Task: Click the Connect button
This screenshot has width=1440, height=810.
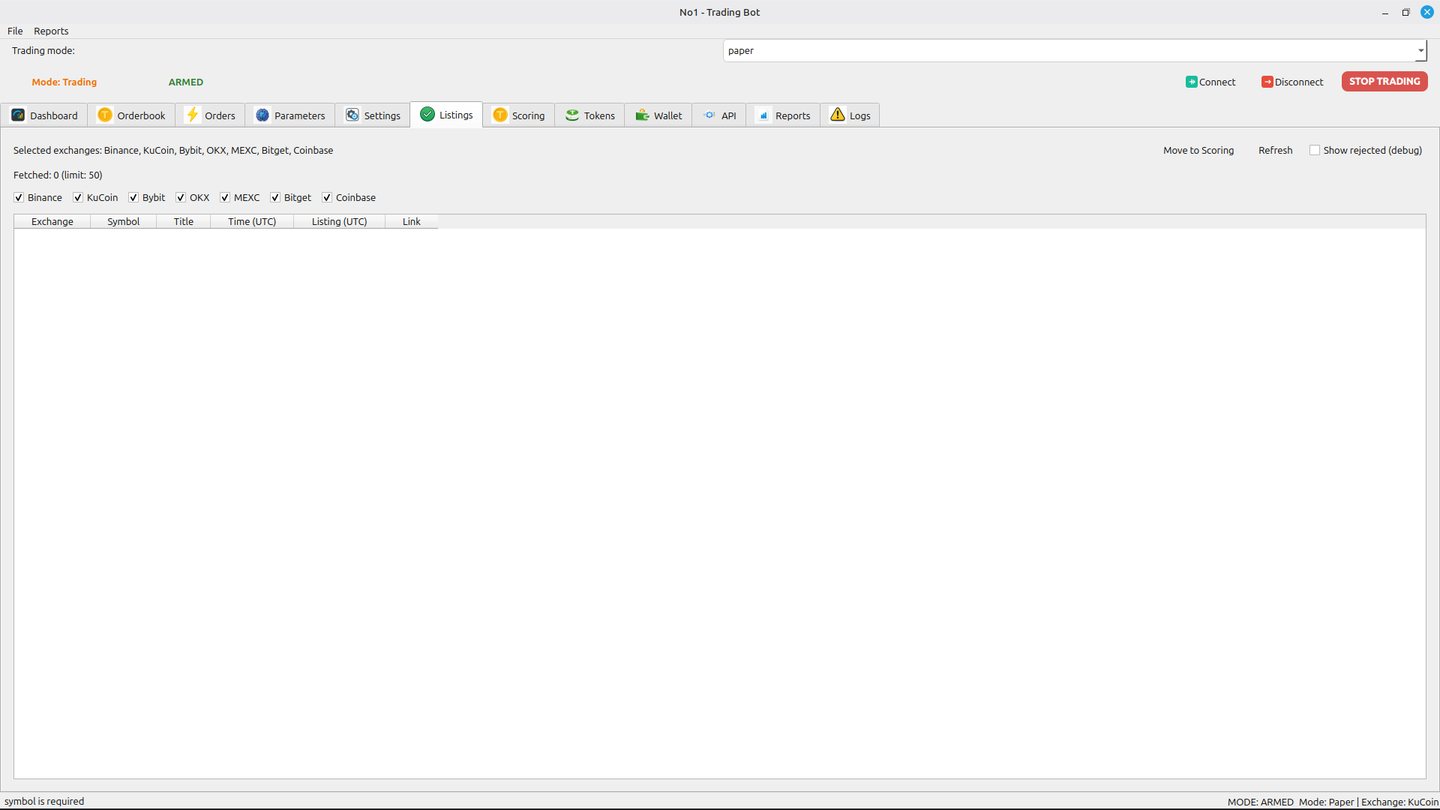Action: pos(1210,82)
